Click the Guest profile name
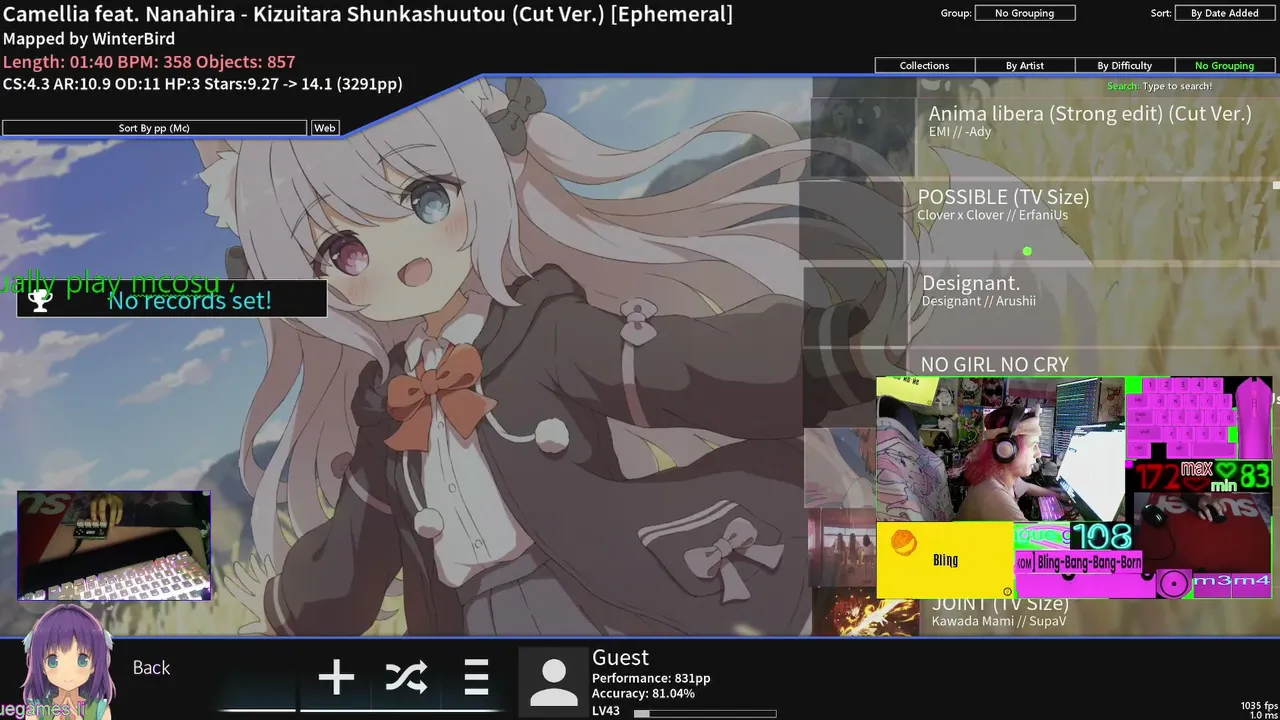 point(620,657)
